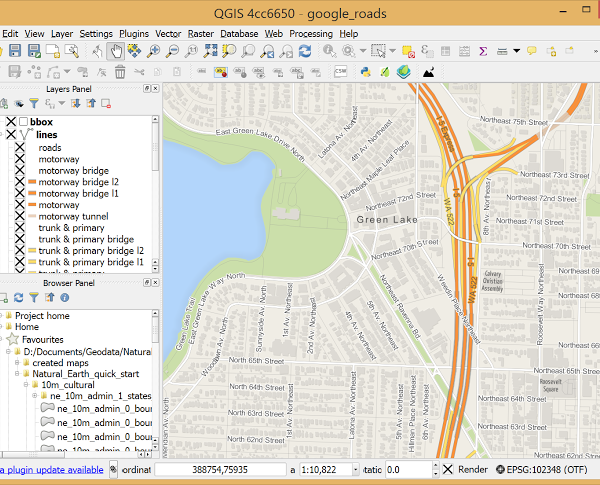The width and height of the screenshot is (600, 485).
Task: Open the feature action dropdown arrow
Action: pos(363,51)
